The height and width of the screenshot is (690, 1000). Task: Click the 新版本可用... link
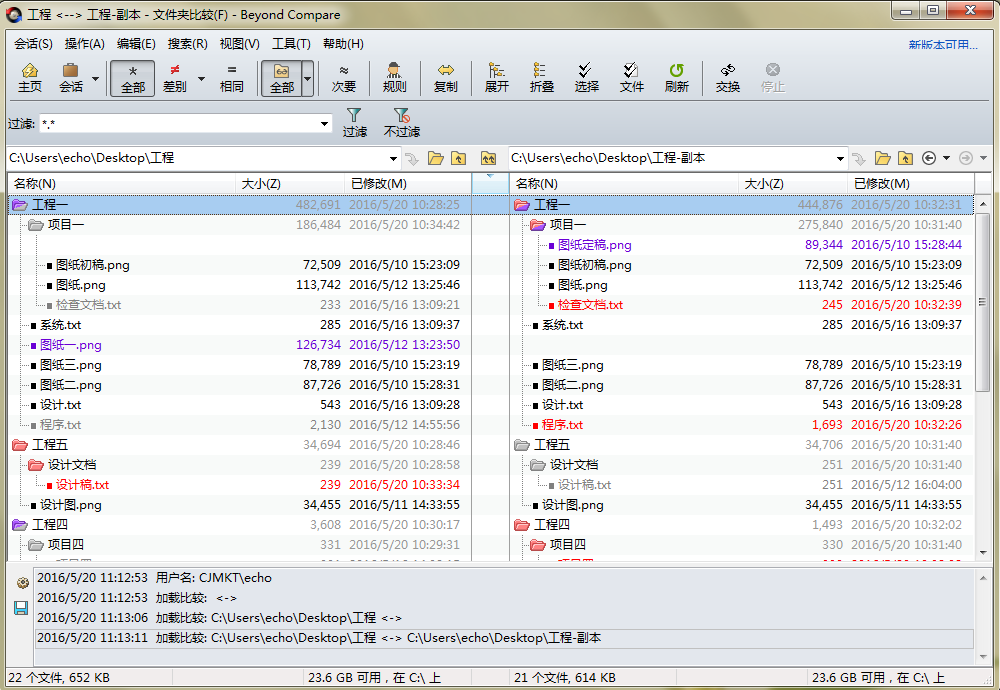click(943, 45)
